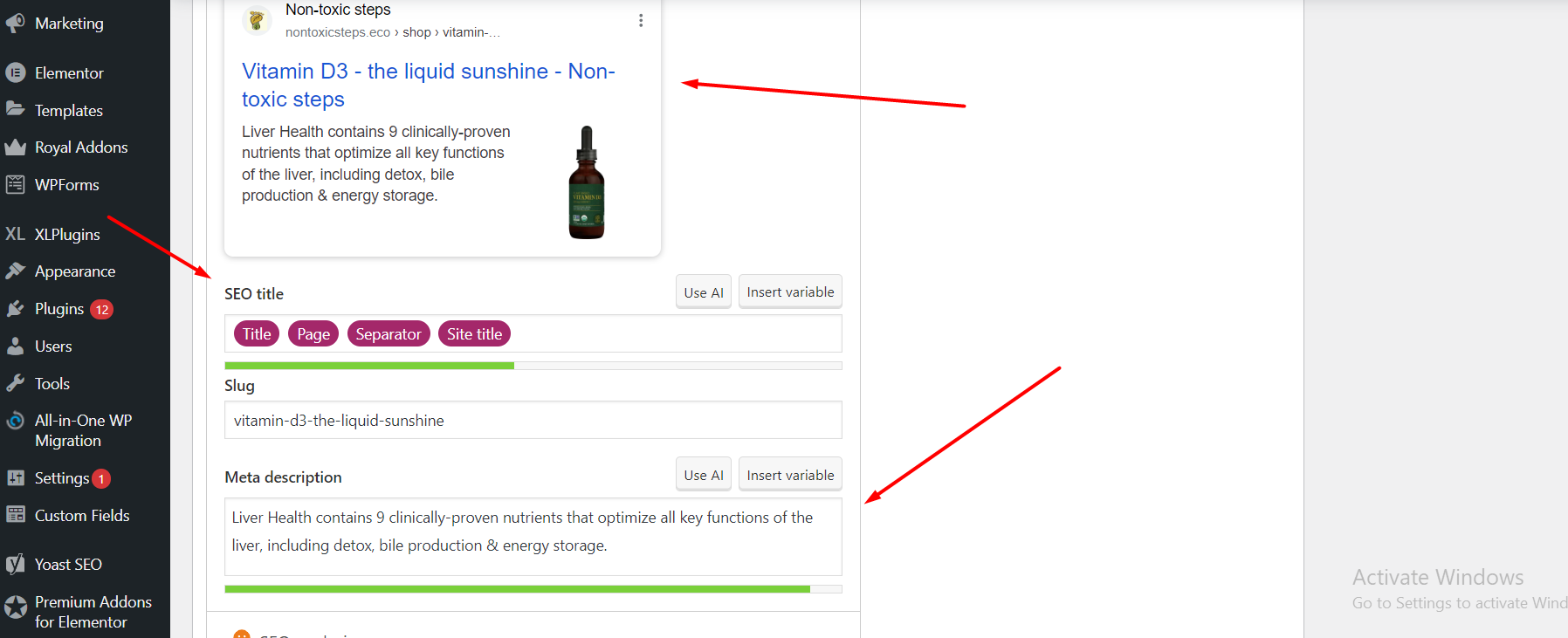This screenshot has width=1568, height=638.
Task: Click the preview description snippet text
Action: [x=376, y=163]
